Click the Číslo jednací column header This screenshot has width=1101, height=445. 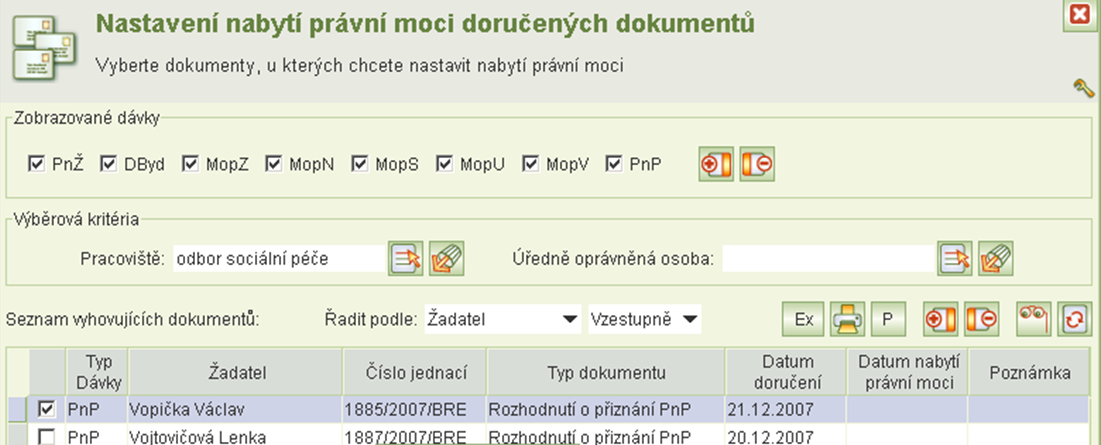click(414, 372)
